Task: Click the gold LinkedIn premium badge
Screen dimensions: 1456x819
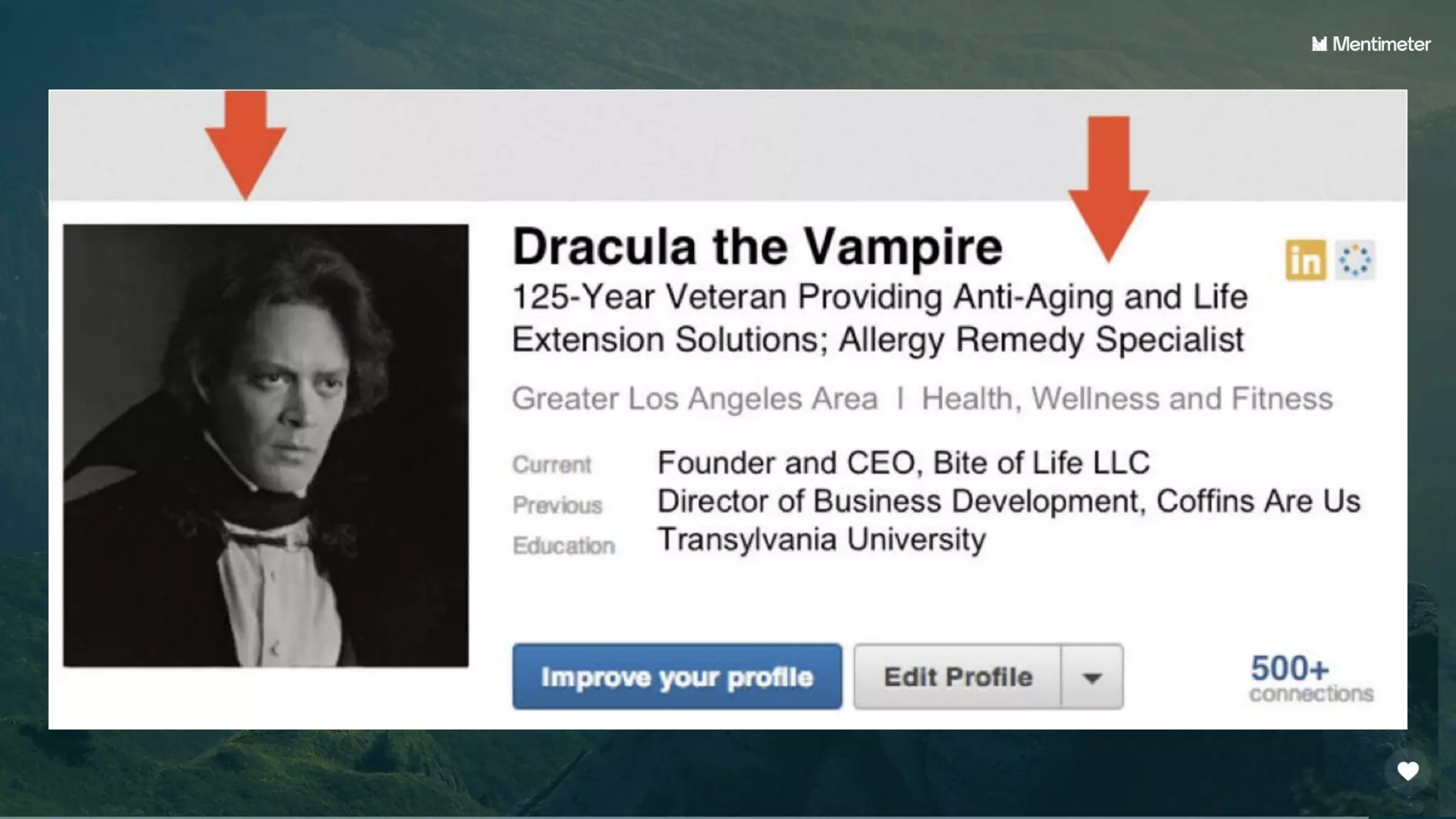Action: pyautogui.click(x=1305, y=260)
